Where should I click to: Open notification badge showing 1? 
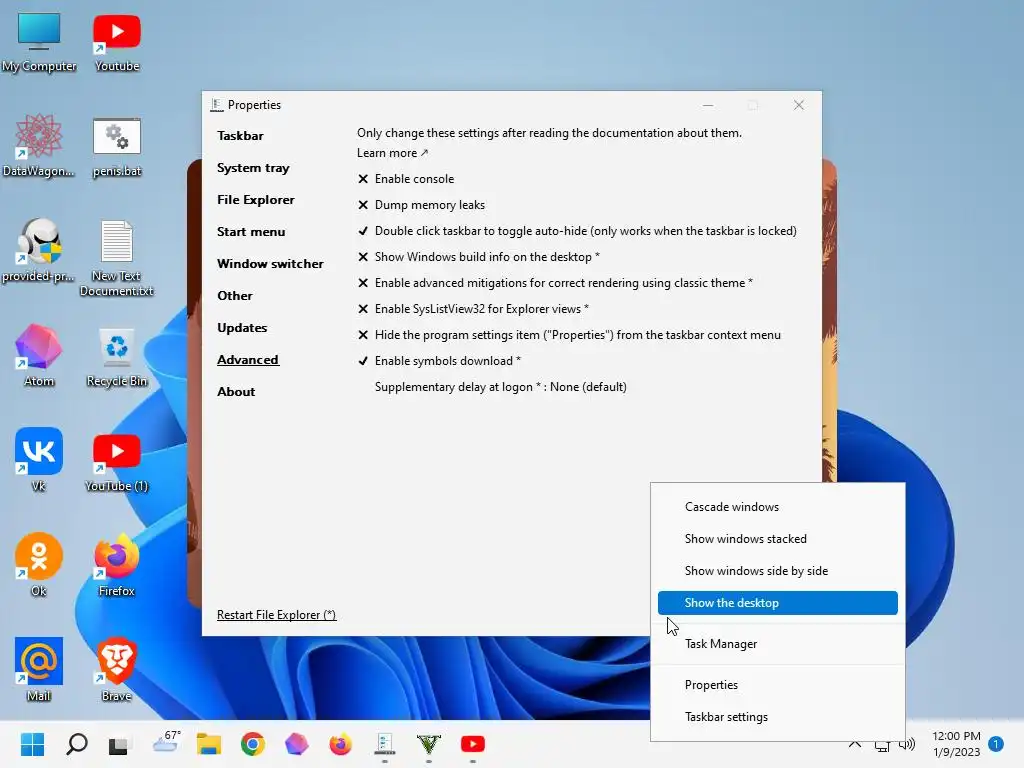click(x=996, y=744)
